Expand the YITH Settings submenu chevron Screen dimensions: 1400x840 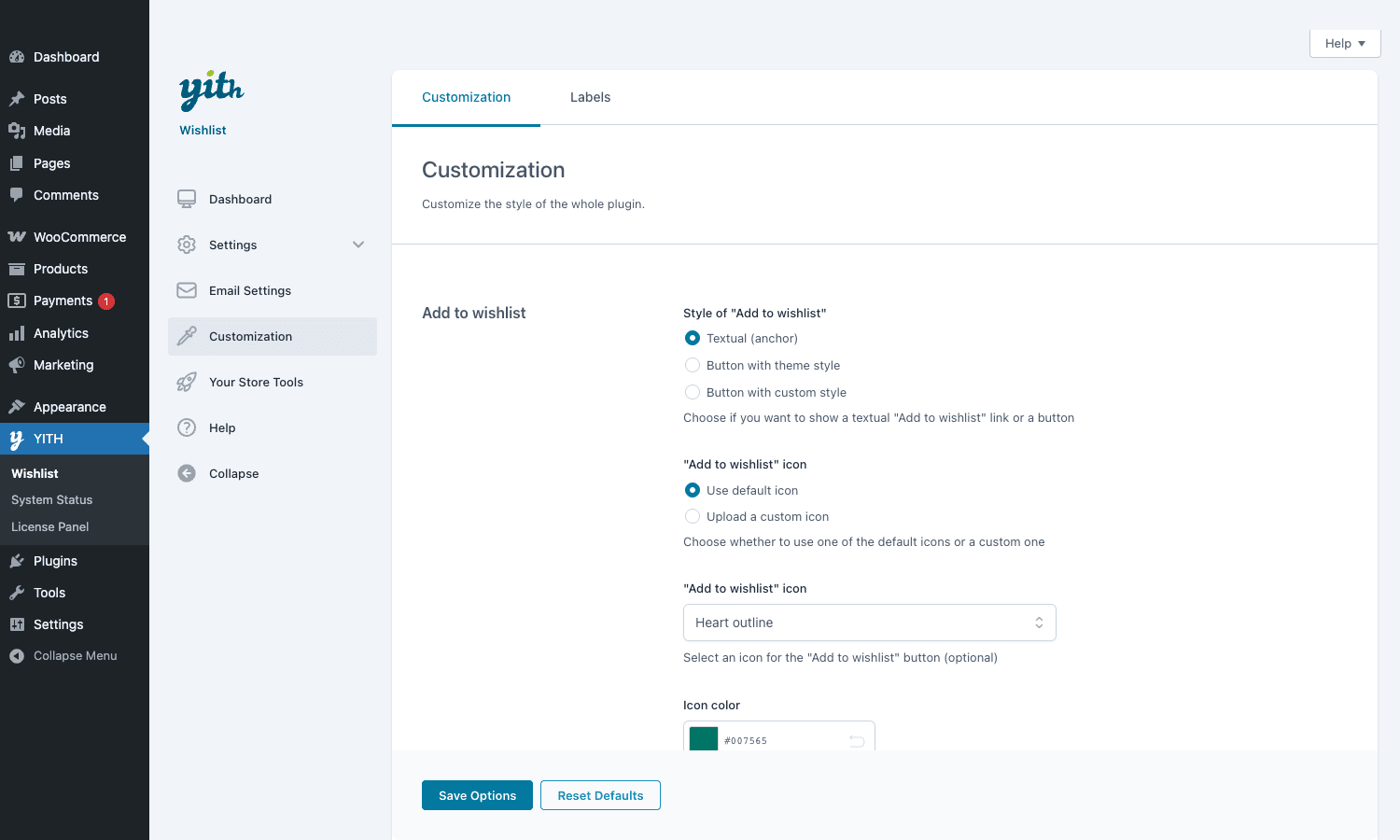point(358,245)
